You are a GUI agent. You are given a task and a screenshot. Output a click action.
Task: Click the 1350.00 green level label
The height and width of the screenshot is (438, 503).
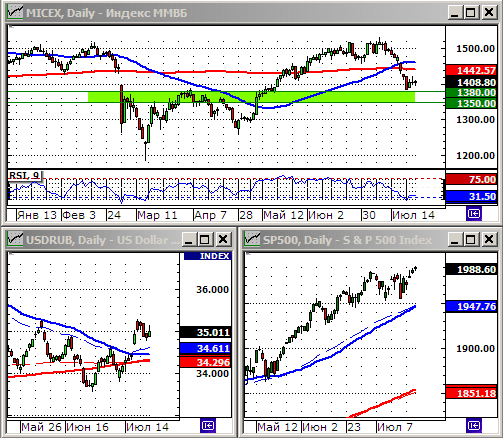point(472,103)
